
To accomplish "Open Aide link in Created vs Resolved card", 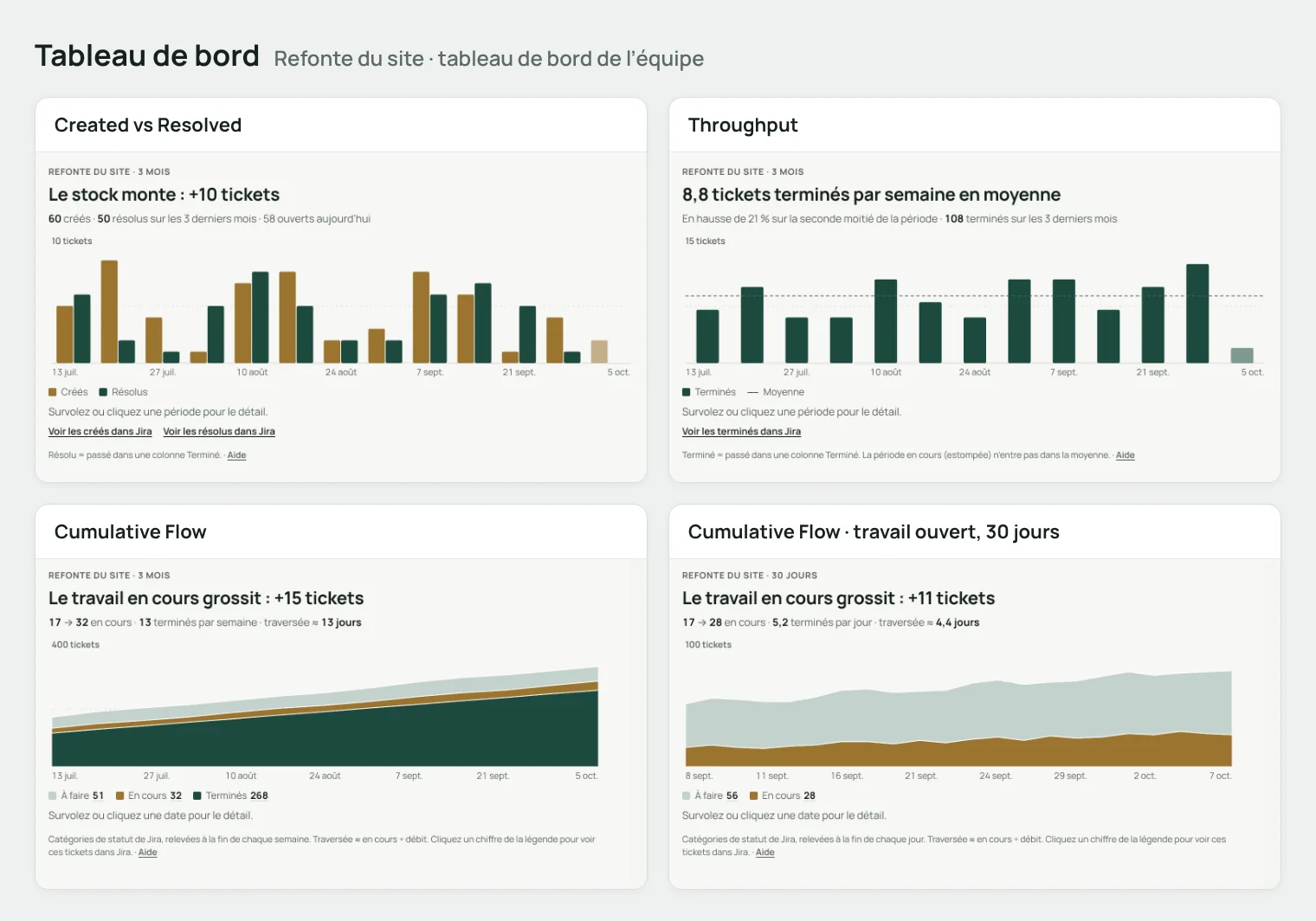I will pos(236,455).
